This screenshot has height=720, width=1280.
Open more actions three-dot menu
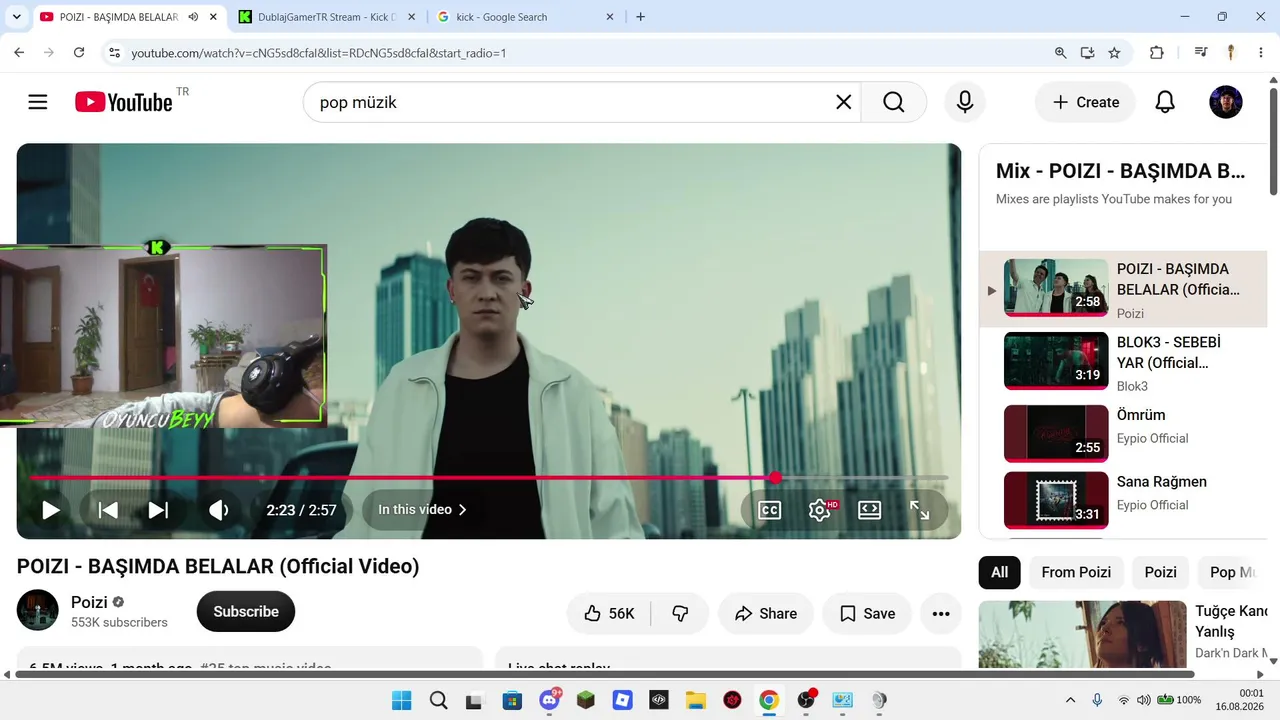point(941,613)
